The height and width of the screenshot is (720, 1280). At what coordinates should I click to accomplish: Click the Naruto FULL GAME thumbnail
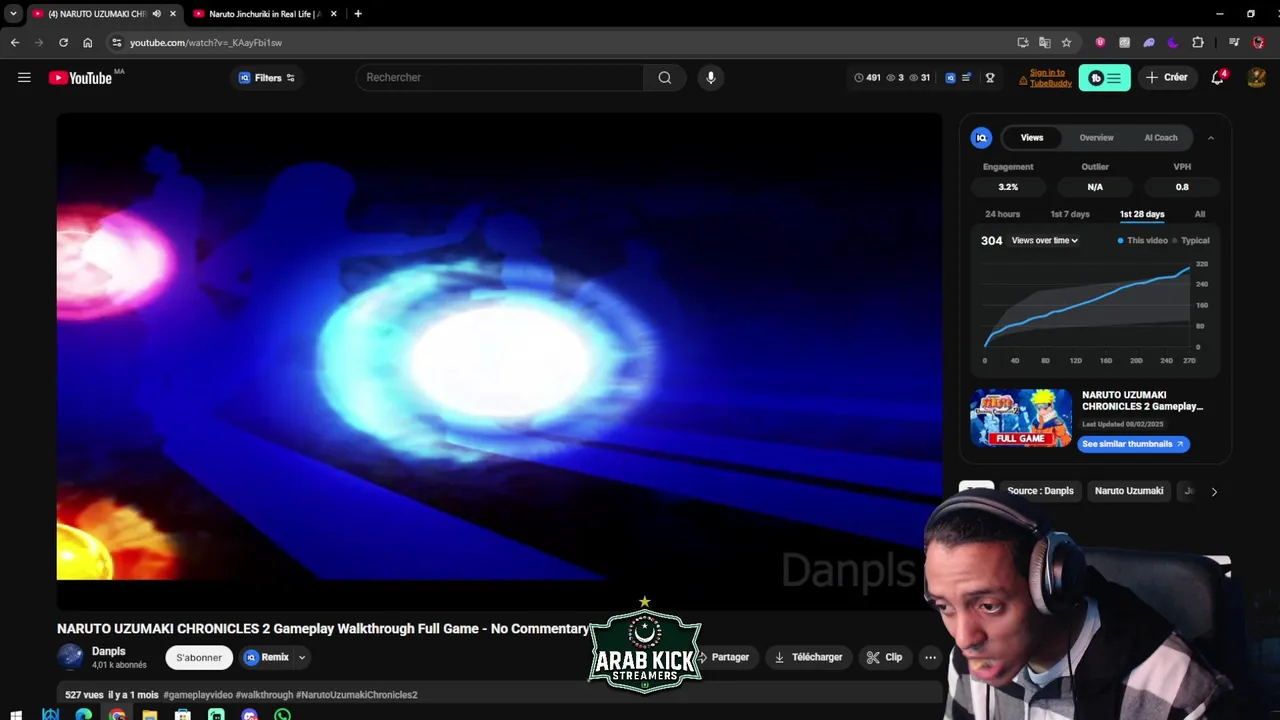pyautogui.click(x=1021, y=418)
